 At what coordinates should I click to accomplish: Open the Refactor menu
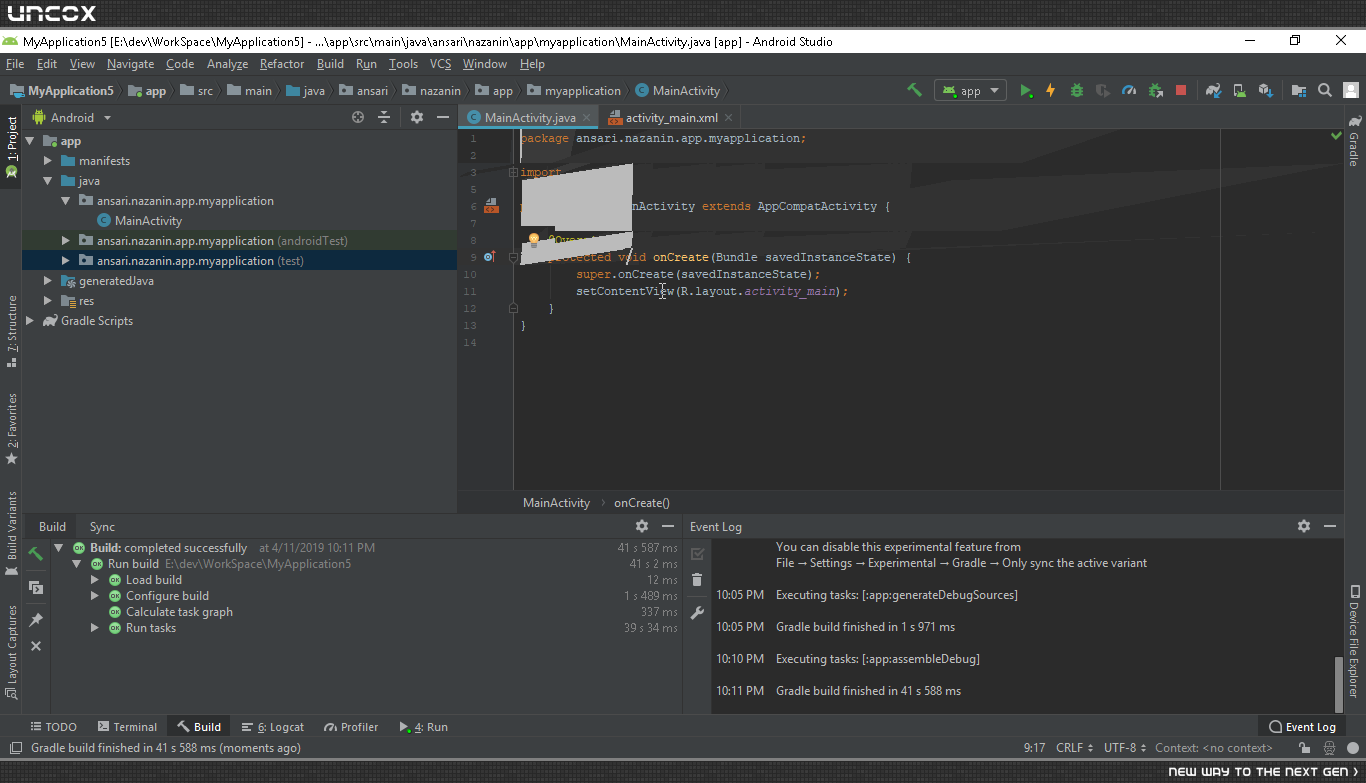(282, 64)
